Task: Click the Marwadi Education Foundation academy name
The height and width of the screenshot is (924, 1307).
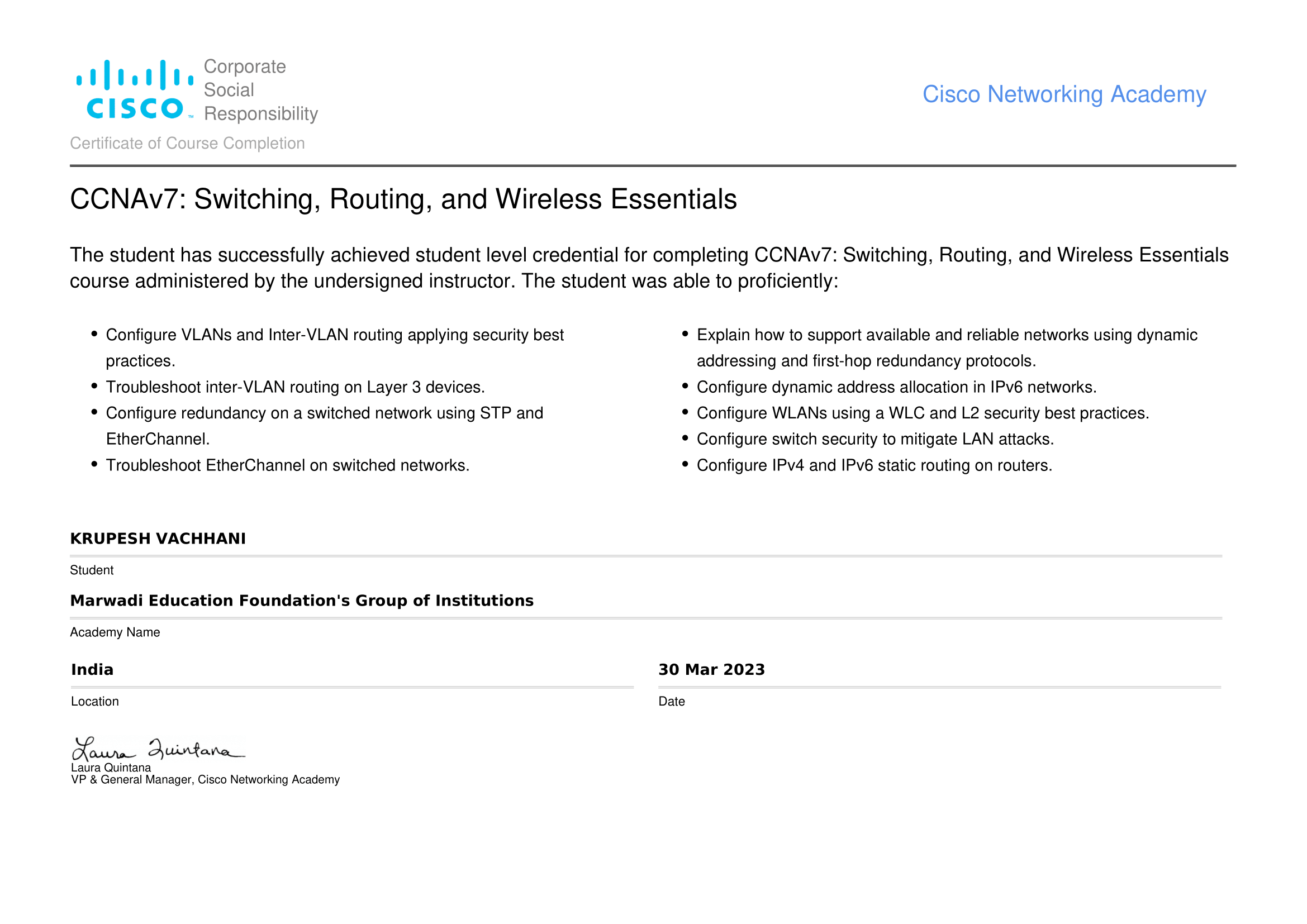Action: [302, 601]
